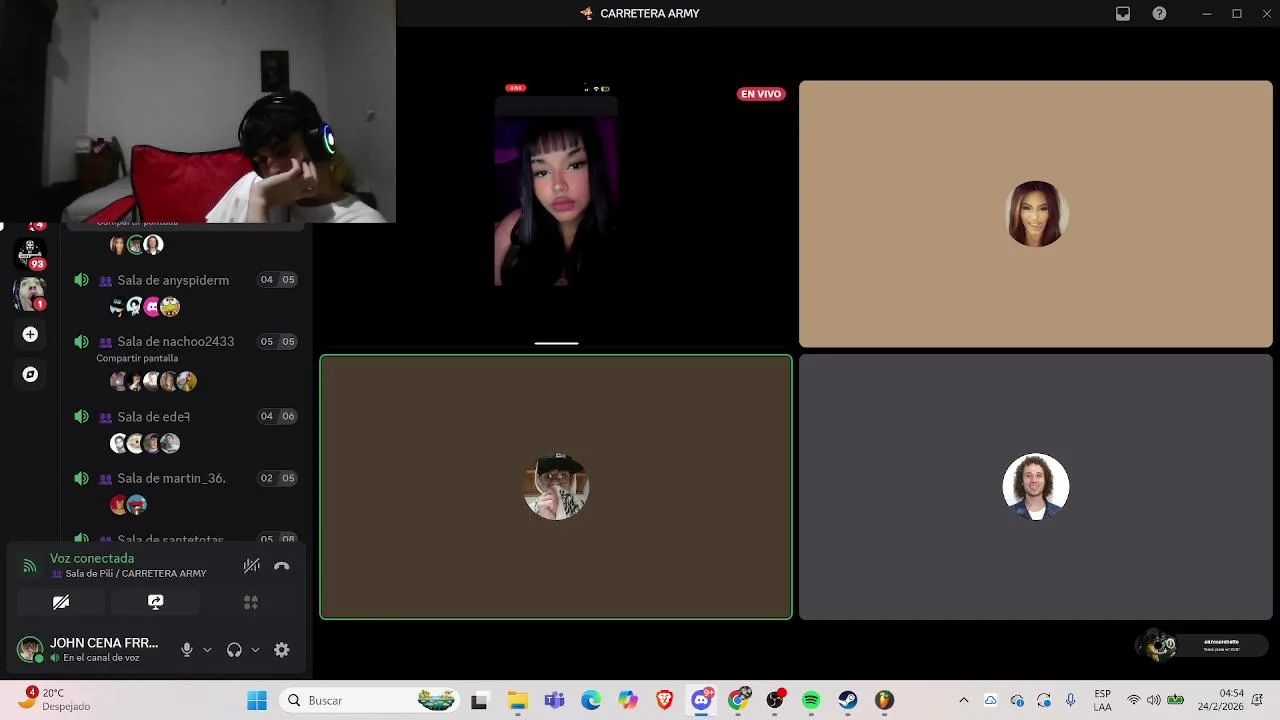This screenshot has width=1280, height=720.
Task: Share your screen button
Action: (155, 602)
